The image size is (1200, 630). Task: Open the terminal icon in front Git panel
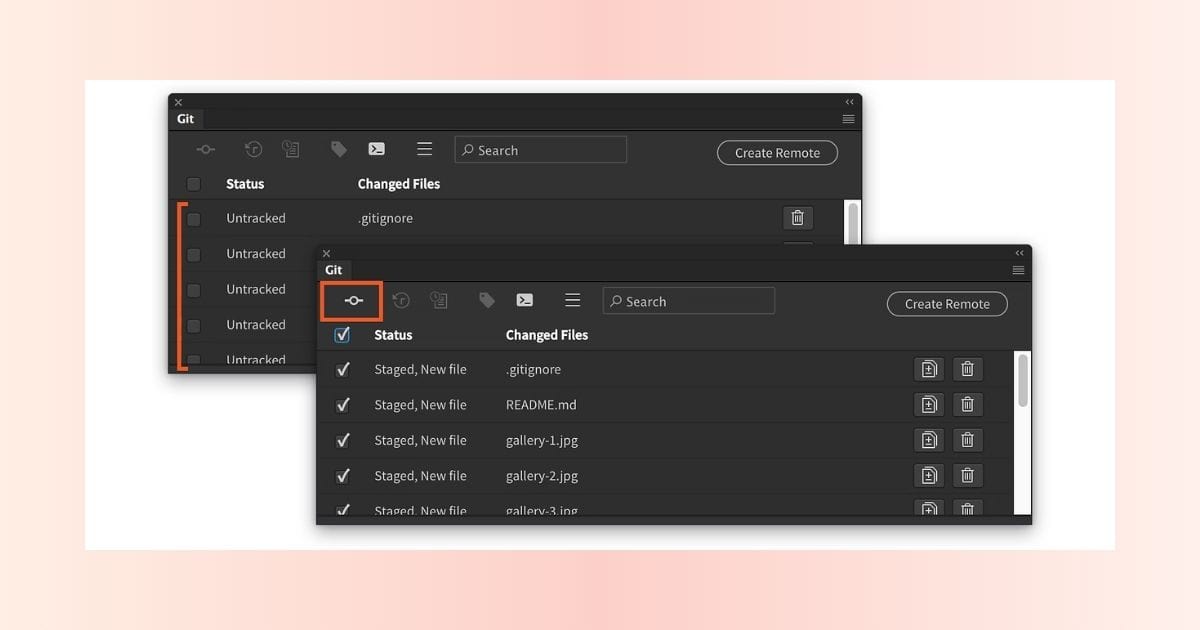point(524,300)
